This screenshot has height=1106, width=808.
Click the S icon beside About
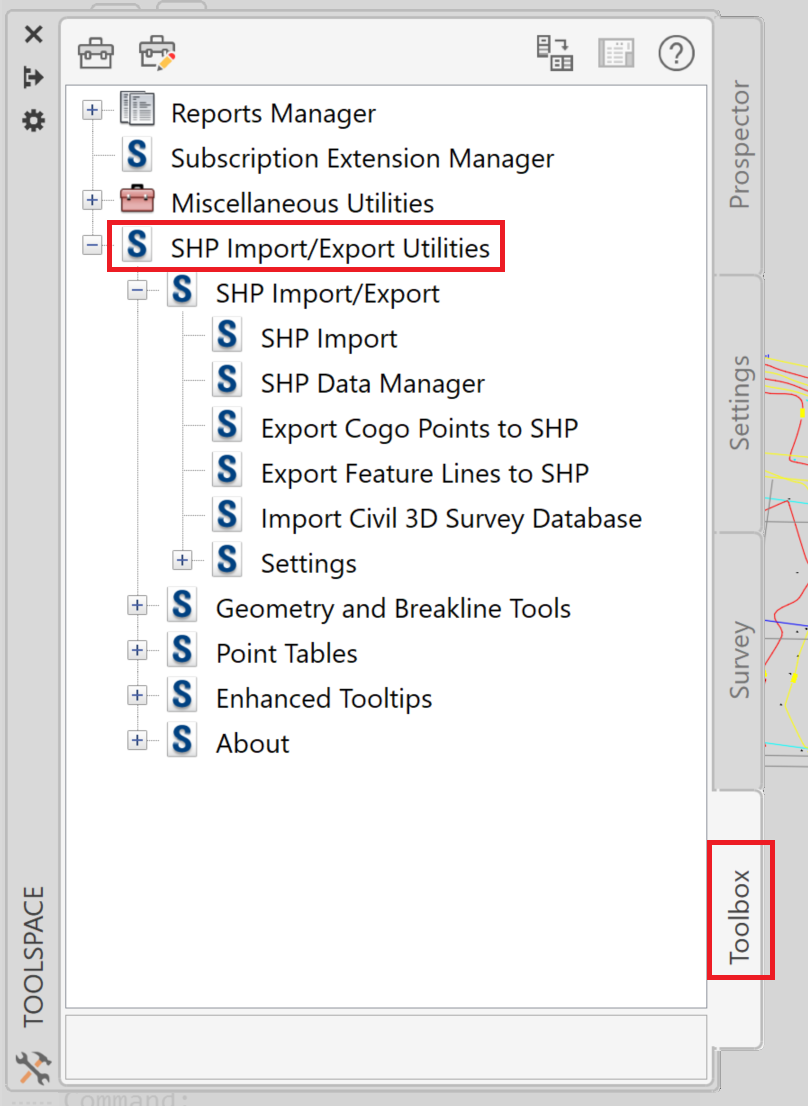click(182, 741)
